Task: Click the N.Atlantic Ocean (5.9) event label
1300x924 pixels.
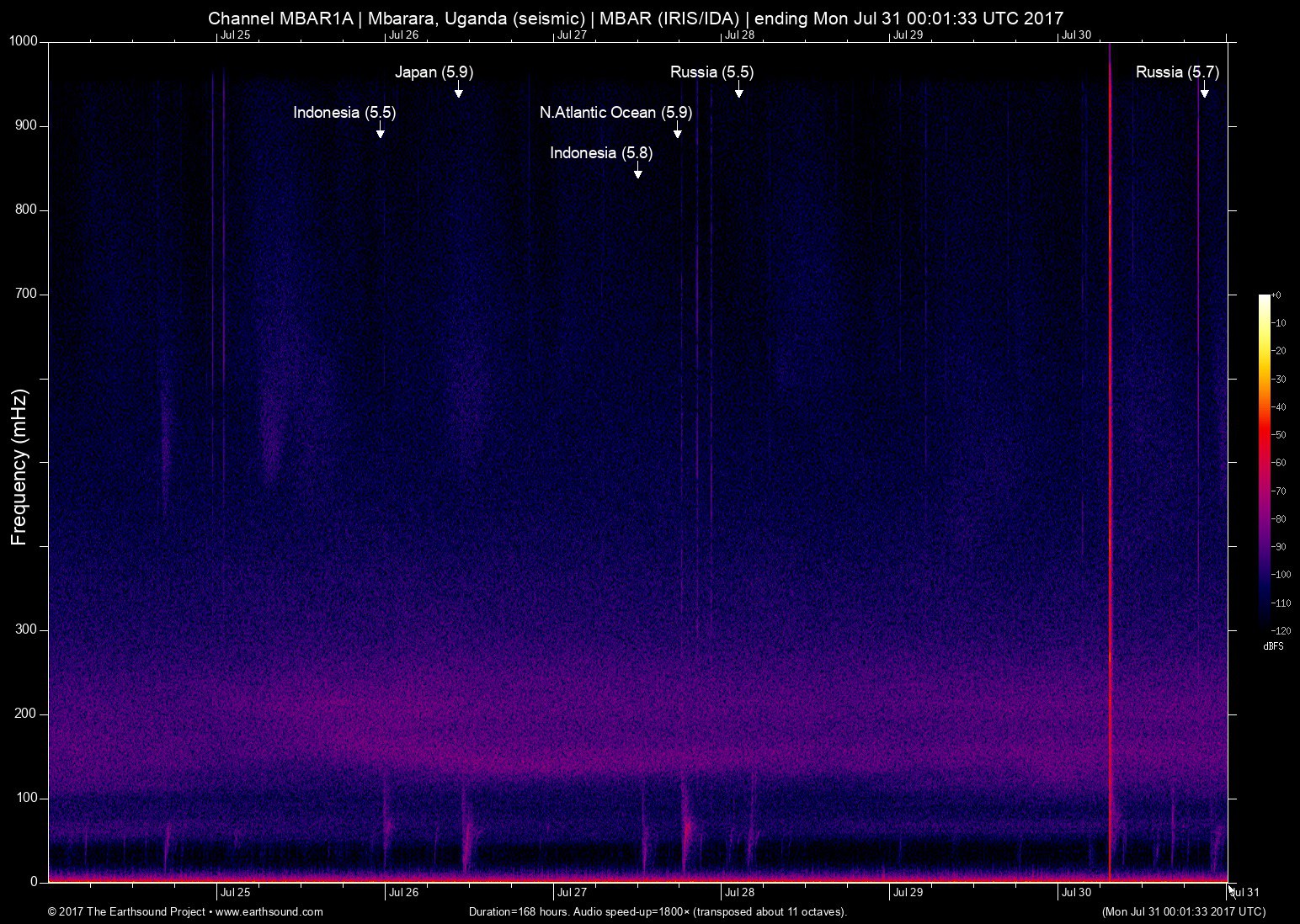Action: 615,112
